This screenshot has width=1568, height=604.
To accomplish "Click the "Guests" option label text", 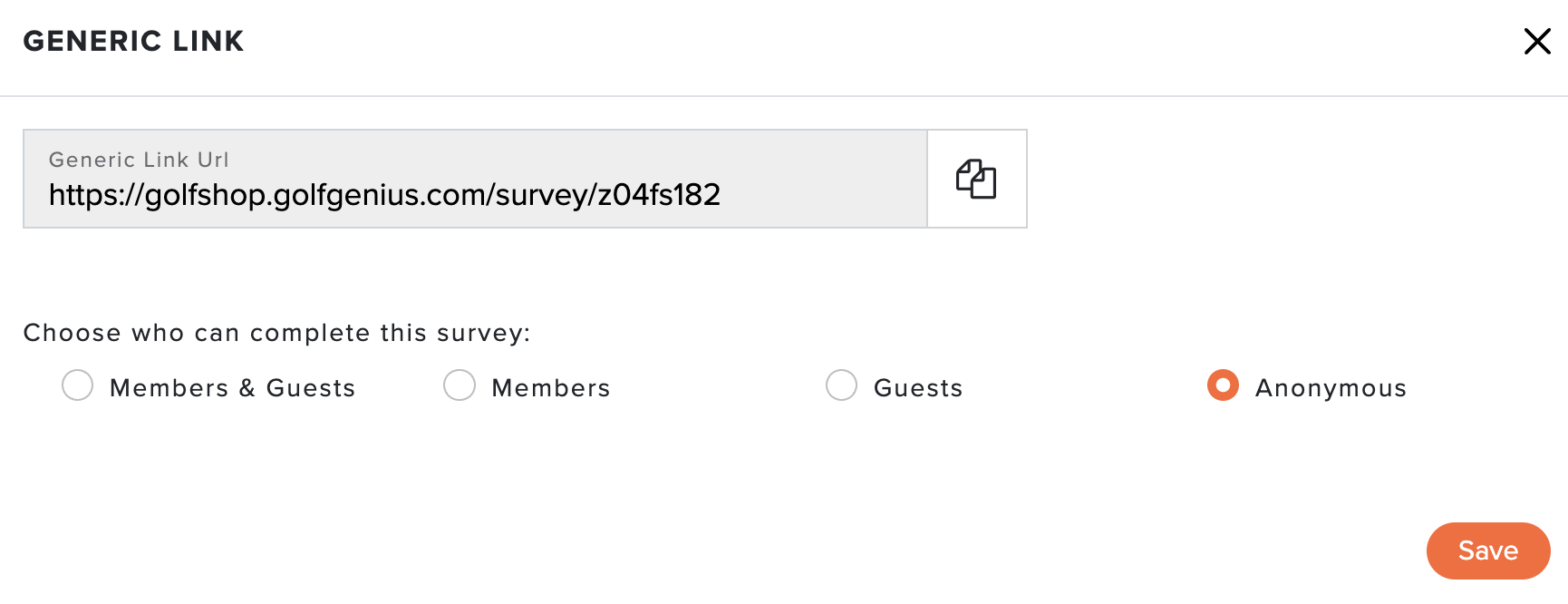I will (918, 388).
